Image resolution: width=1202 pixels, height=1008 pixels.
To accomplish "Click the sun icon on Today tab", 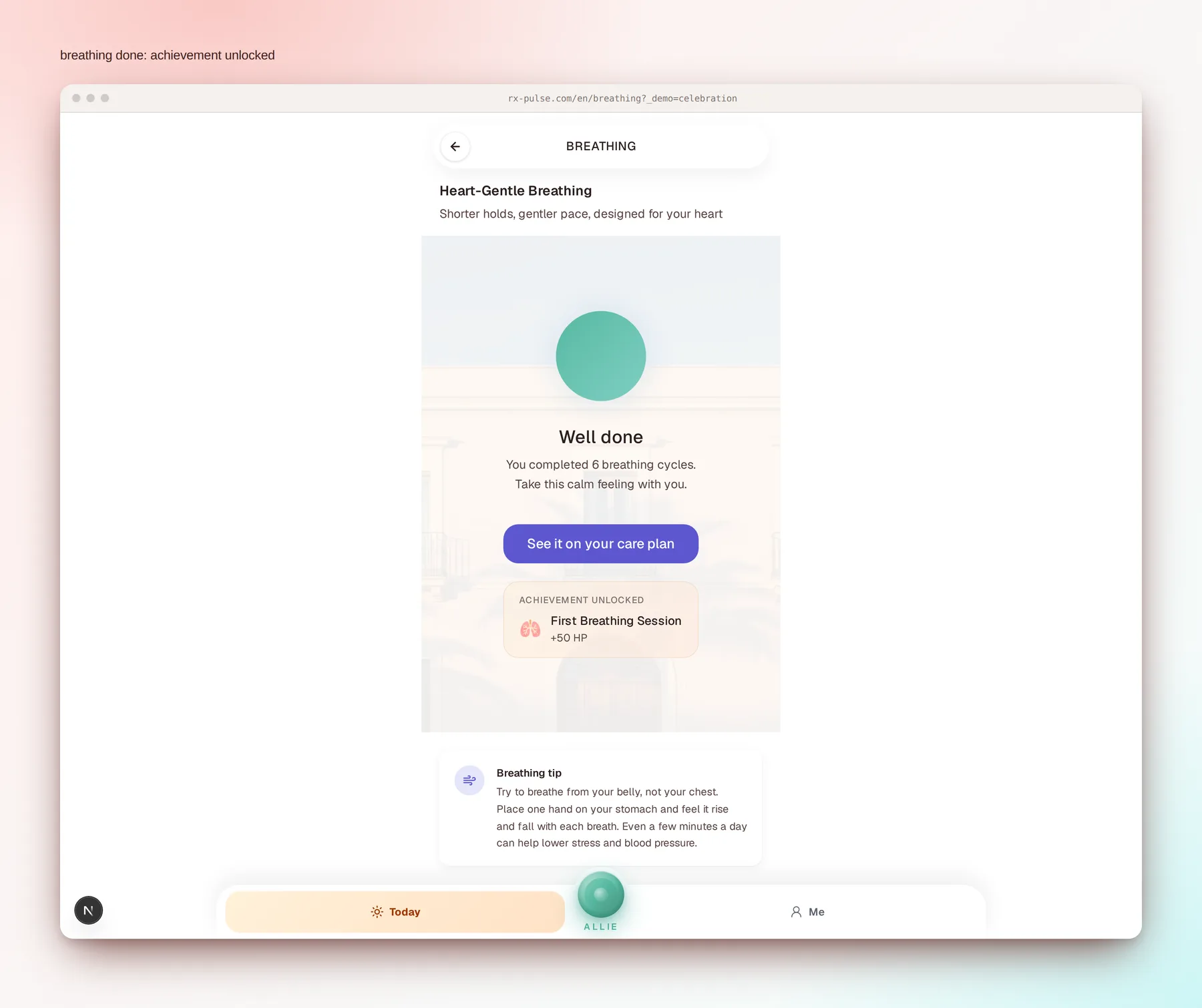I will coord(377,912).
